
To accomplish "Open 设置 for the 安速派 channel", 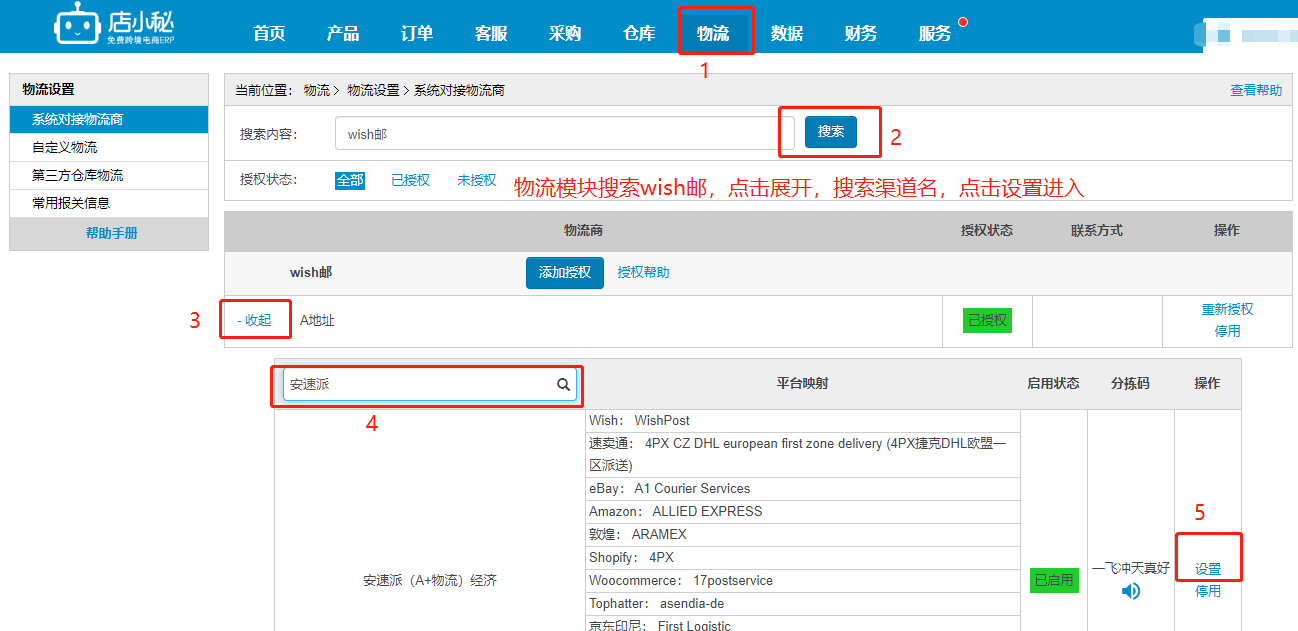I will (1208, 569).
